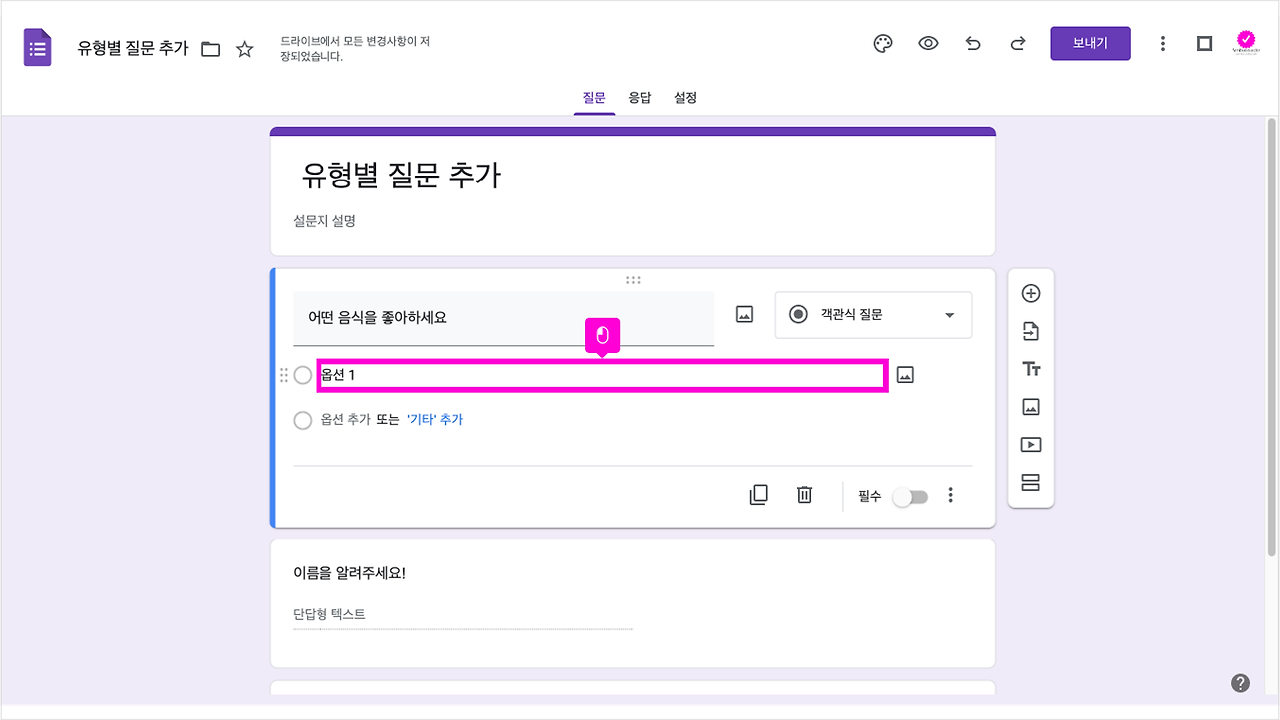Duplicate the food question using copy icon
Image resolution: width=1280 pixels, height=720 pixels.
759,495
